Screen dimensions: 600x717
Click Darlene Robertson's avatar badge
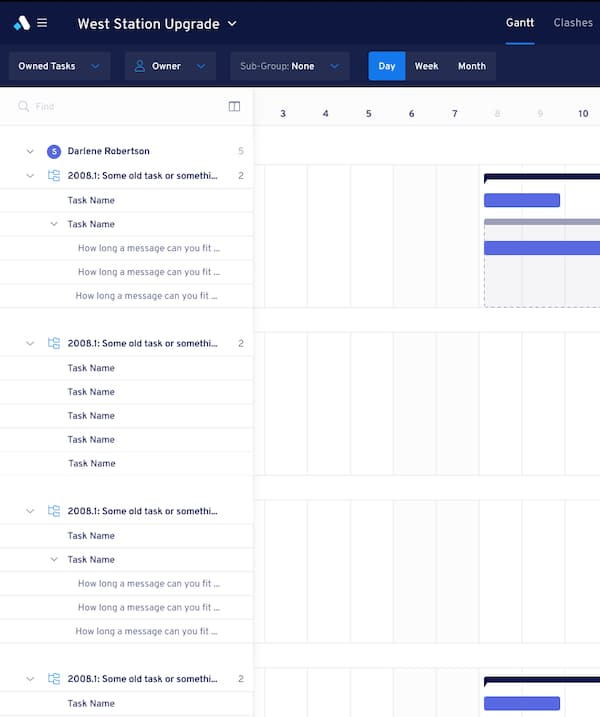tap(54, 152)
